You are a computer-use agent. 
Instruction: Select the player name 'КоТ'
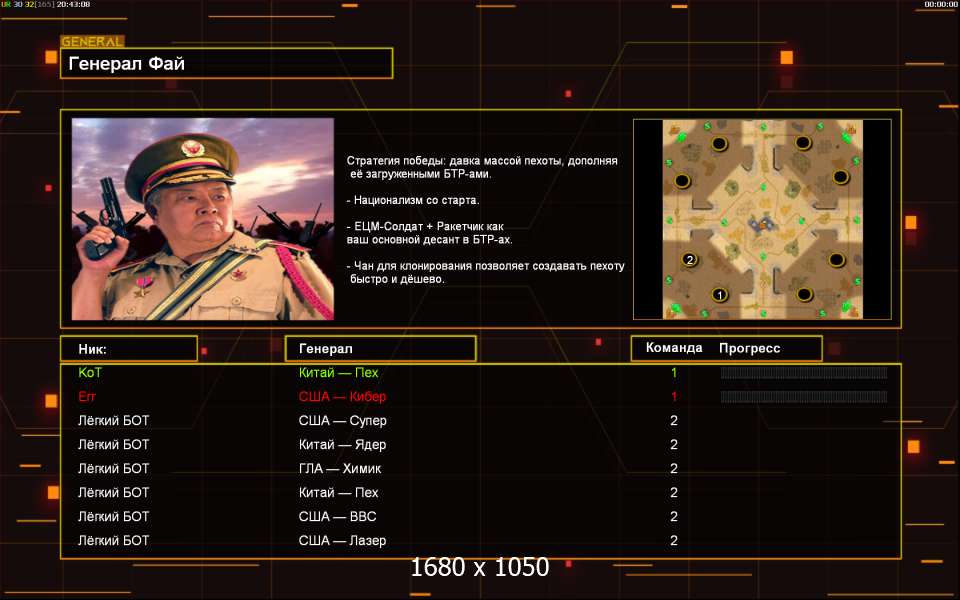90,372
